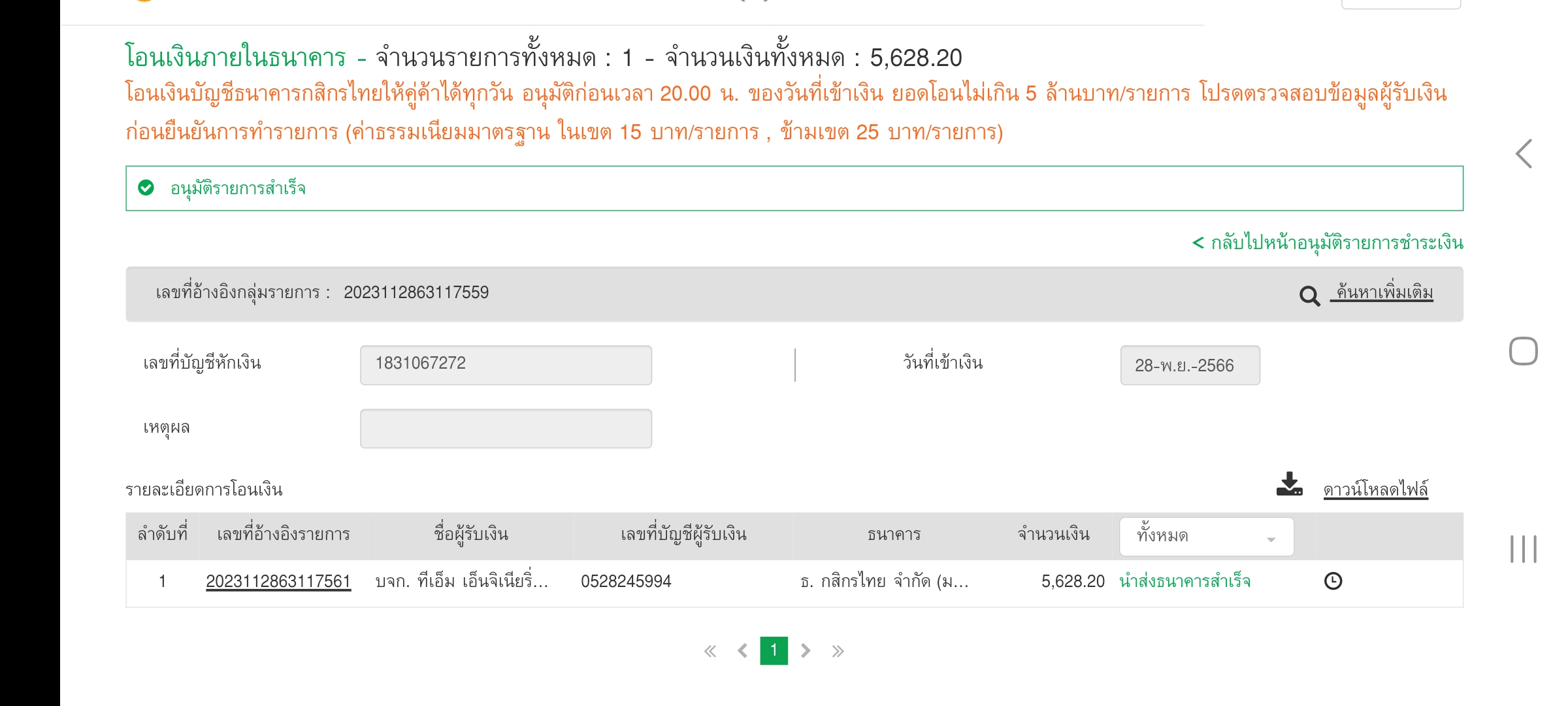1568x706 pixels.
Task: Click the green success checkmark icon
Action: coord(146,188)
